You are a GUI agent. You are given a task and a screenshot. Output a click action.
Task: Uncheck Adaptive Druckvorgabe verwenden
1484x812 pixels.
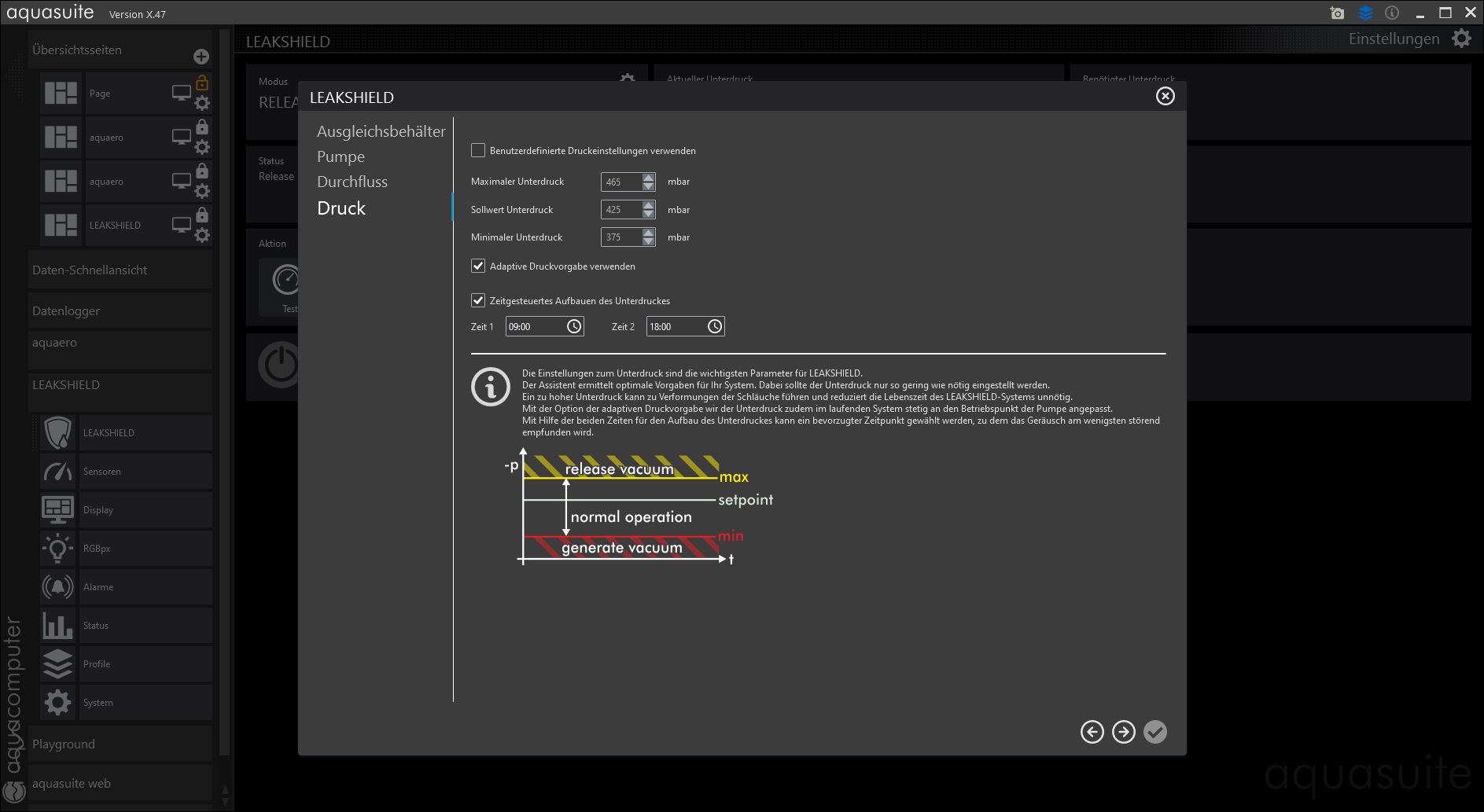pos(478,266)
